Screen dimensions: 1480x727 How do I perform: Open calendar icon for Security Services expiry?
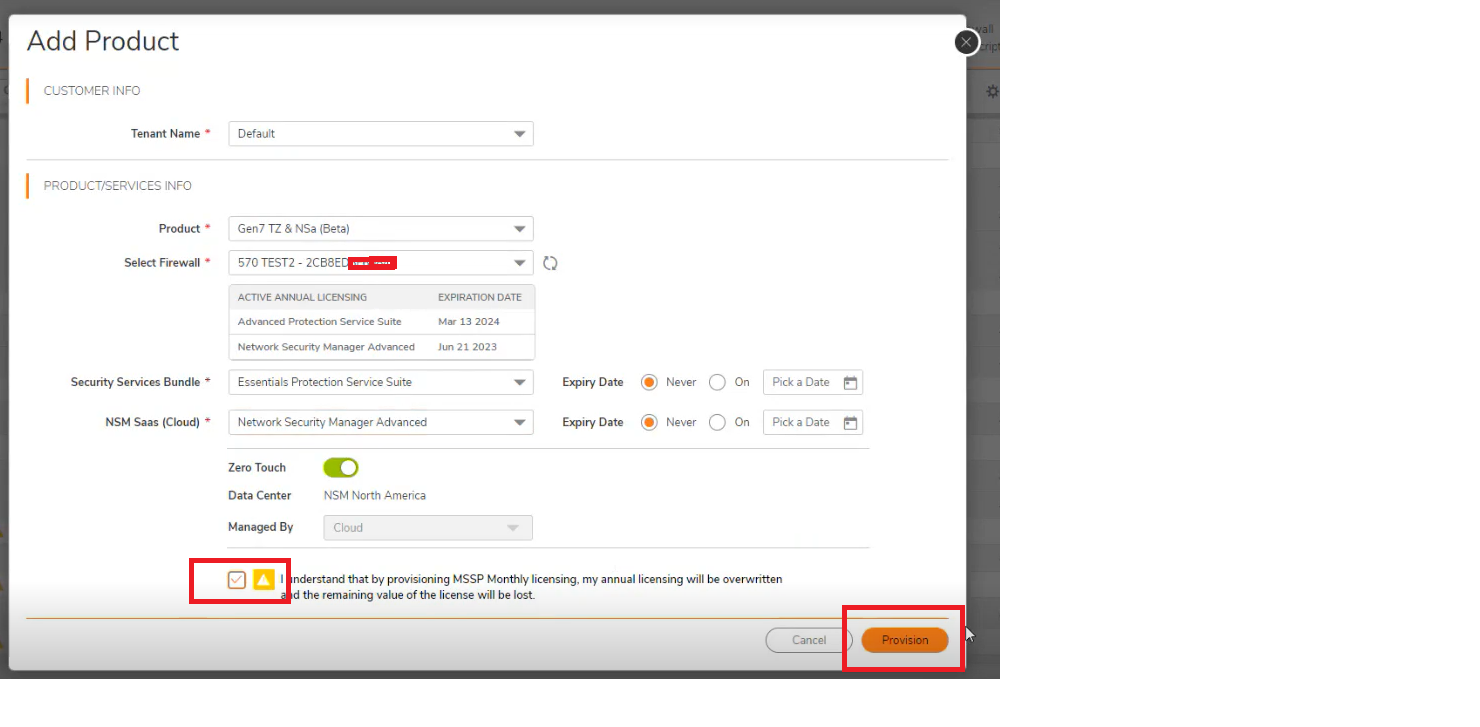(x=850, y=383)
